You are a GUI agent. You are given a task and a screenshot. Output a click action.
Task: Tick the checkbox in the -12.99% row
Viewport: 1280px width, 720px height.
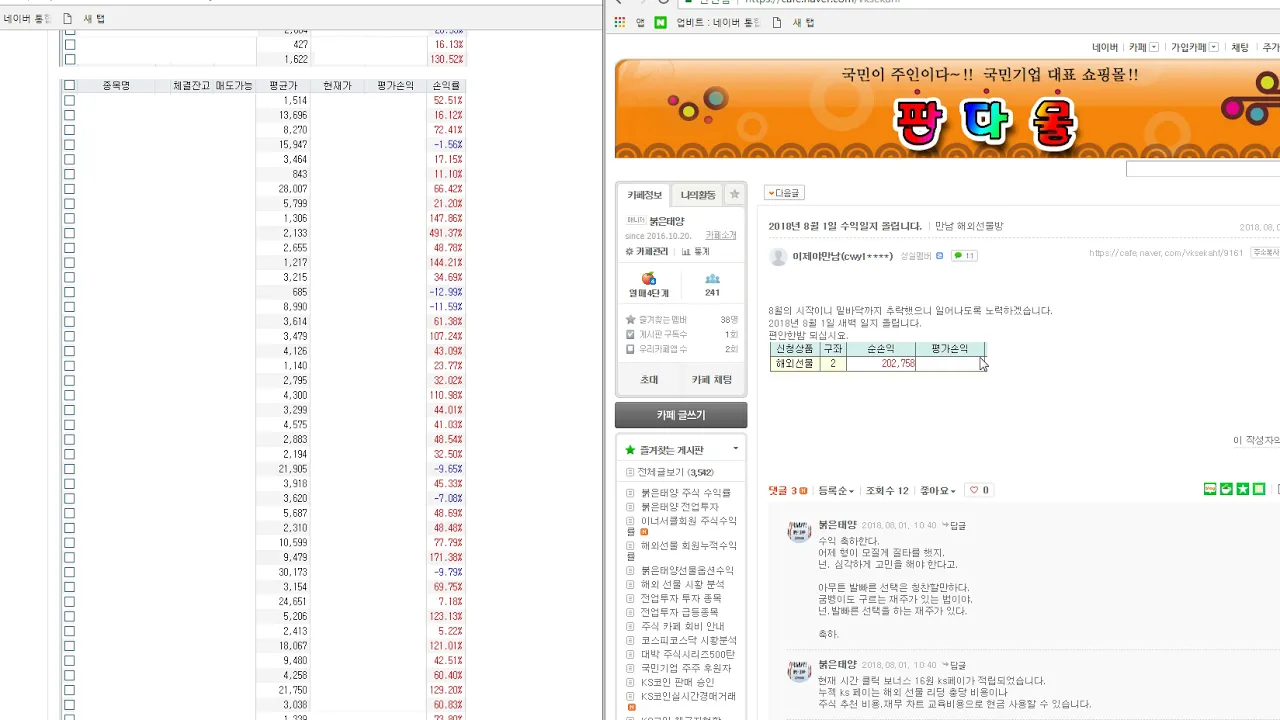[x=69, y=292]
